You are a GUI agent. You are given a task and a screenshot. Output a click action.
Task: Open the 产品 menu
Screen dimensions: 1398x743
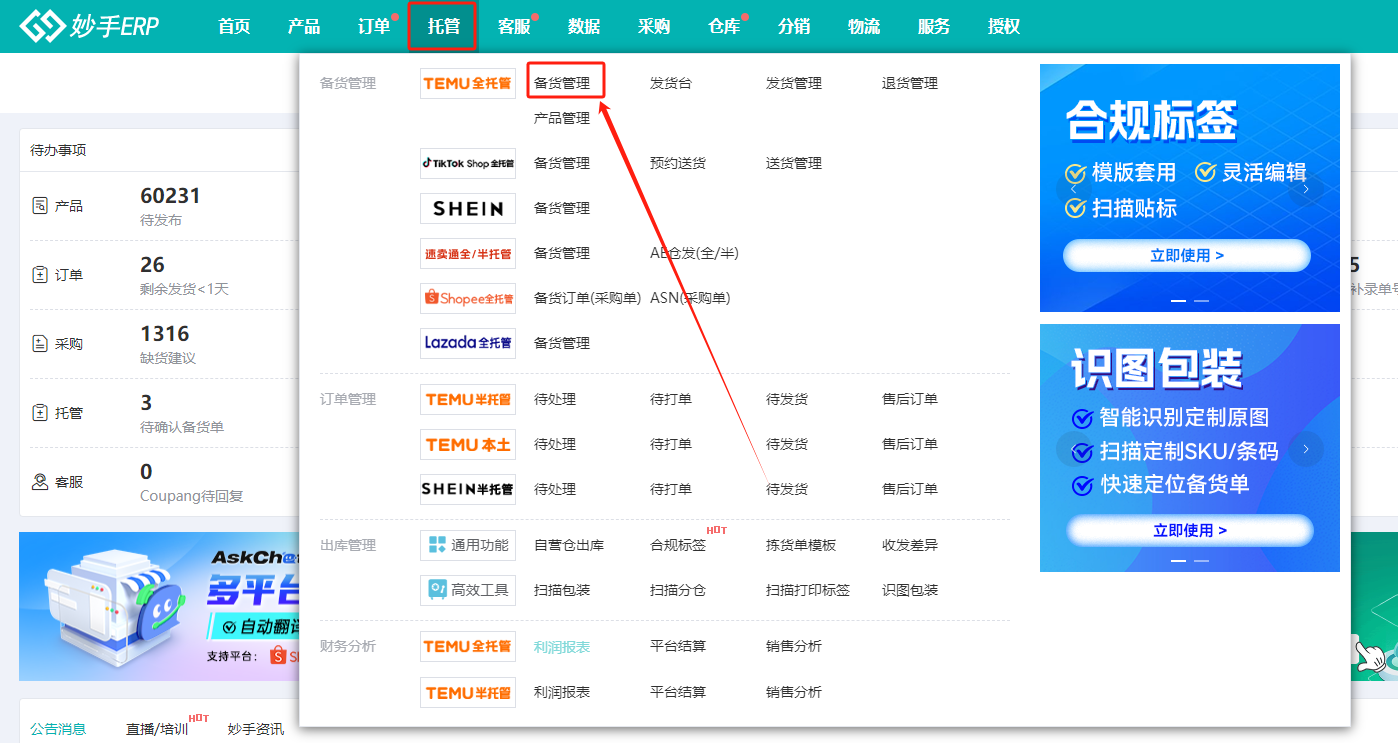304,26
